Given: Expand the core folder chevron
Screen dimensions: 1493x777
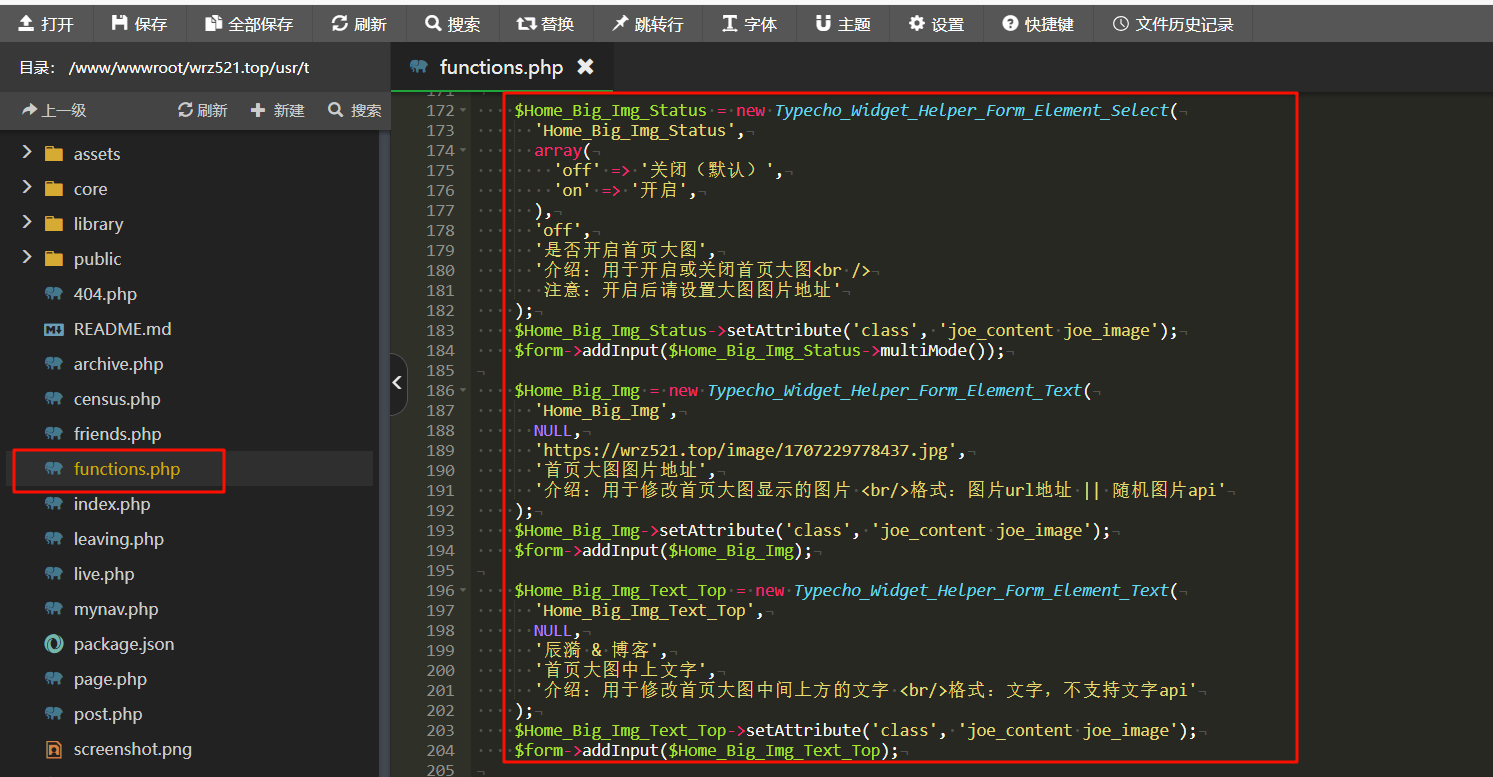Looking at the screenshot, I should (27, 187).
